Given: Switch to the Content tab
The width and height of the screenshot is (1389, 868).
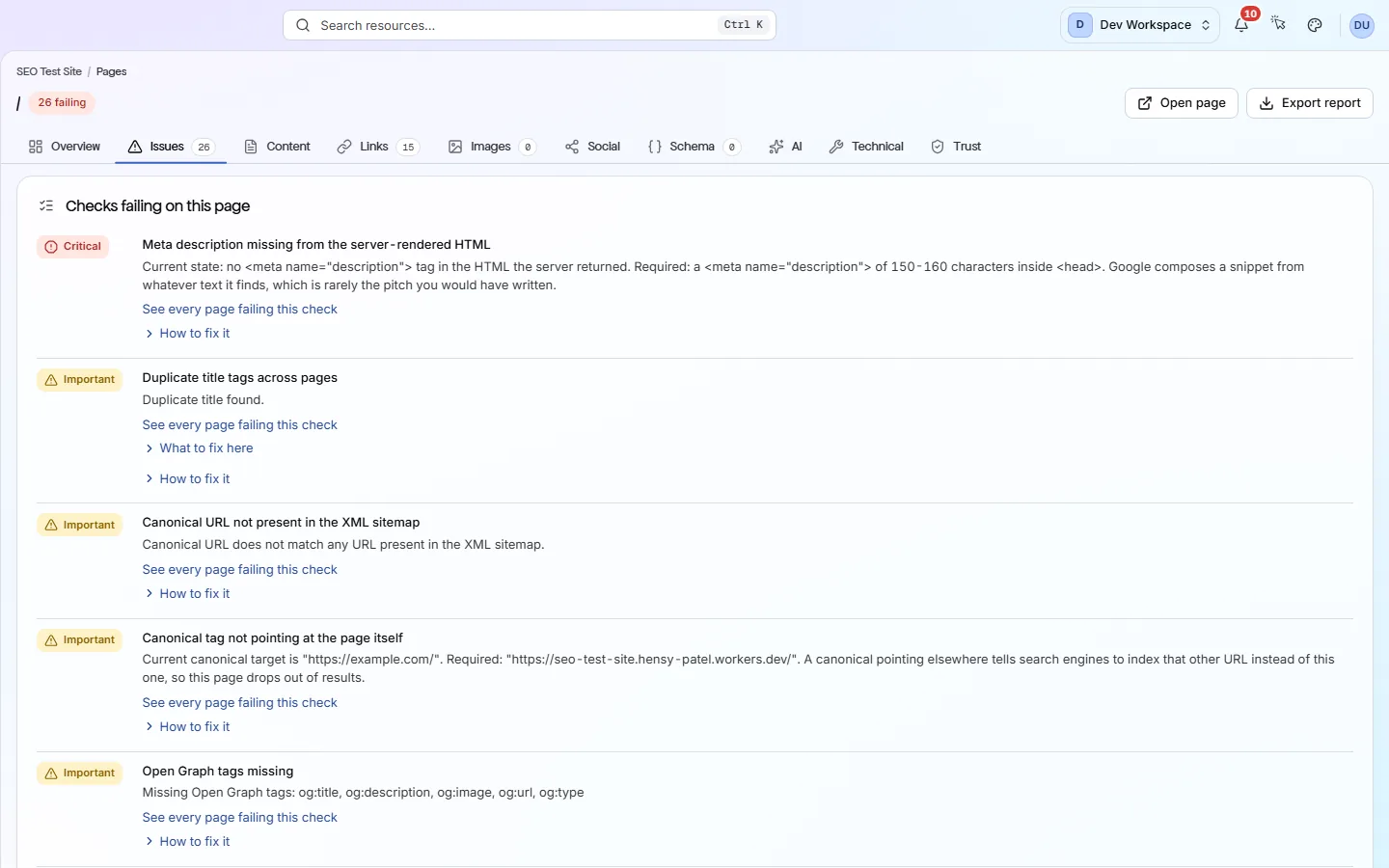Looking at the screenshot, I should click(277, 147).
